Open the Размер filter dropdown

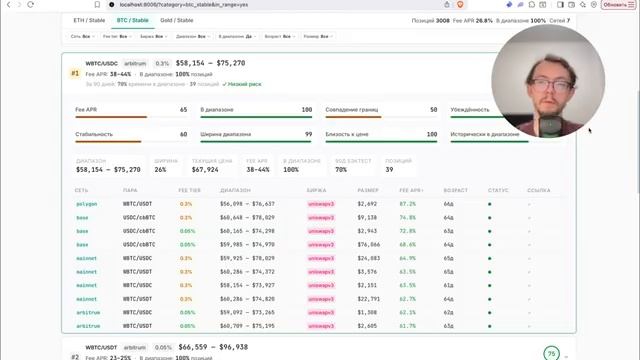click(318, 36)
